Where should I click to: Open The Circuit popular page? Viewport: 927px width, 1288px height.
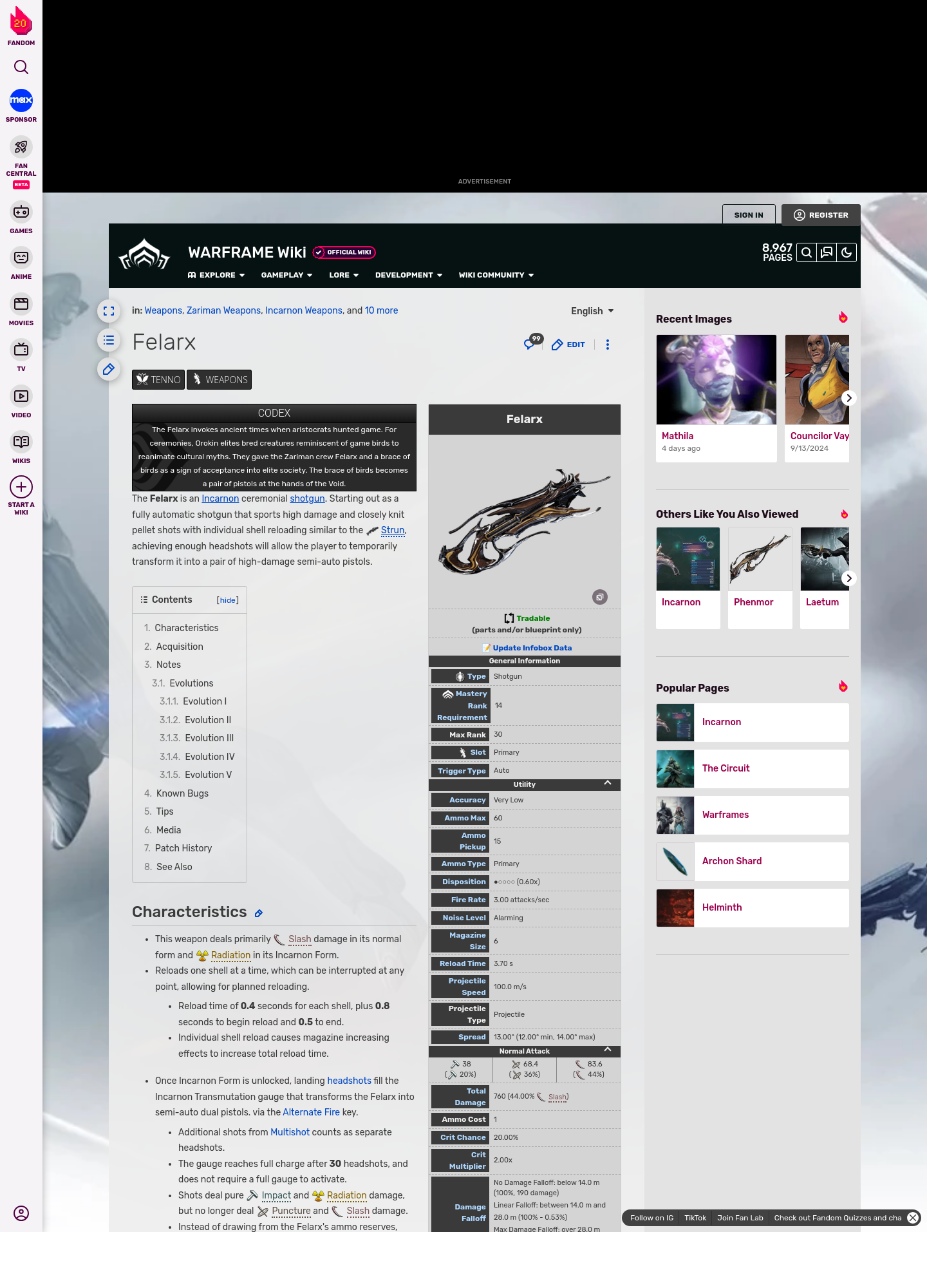click(753, 768)
